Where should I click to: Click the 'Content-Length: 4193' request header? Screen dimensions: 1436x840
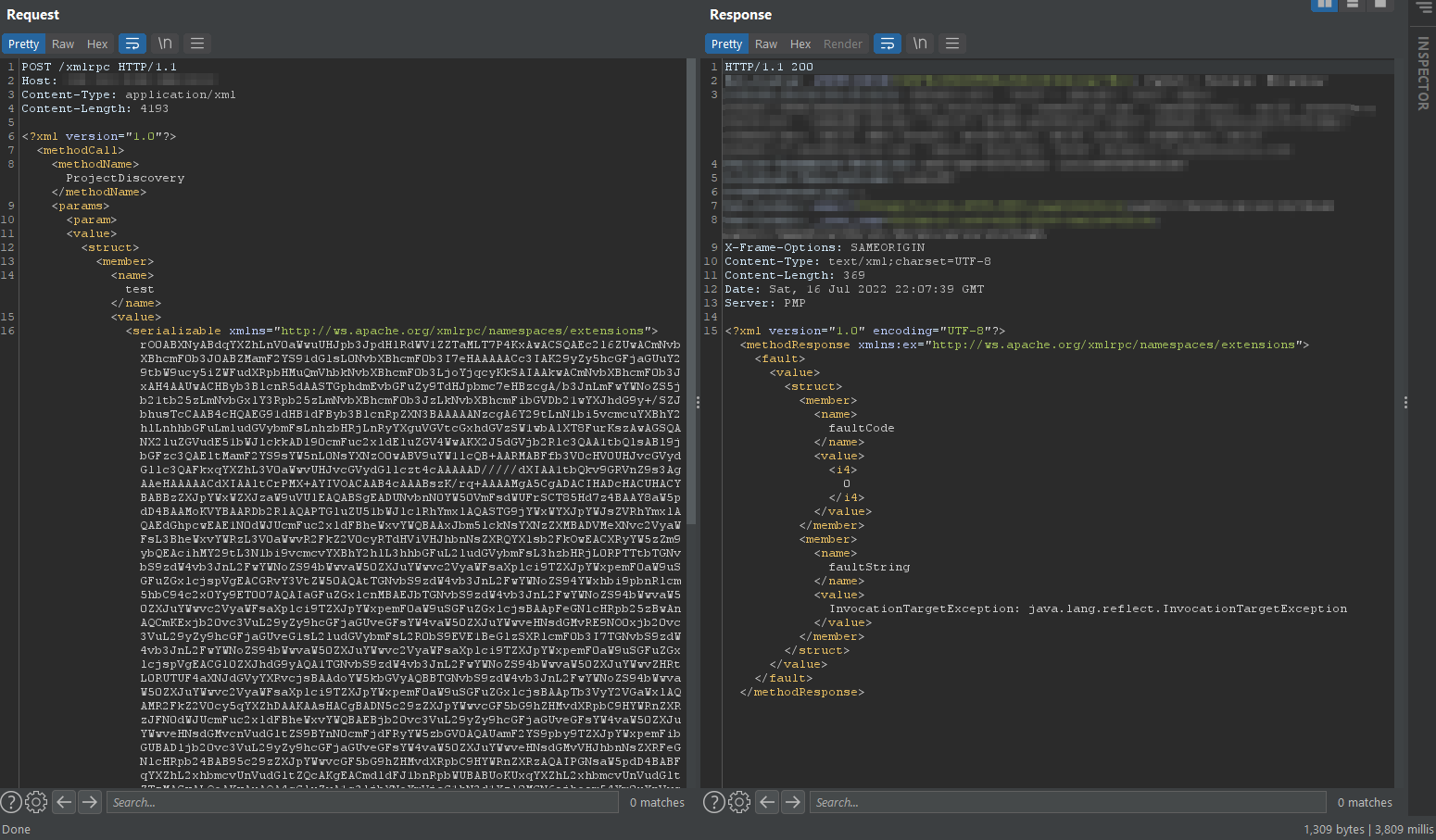(95, 108)
